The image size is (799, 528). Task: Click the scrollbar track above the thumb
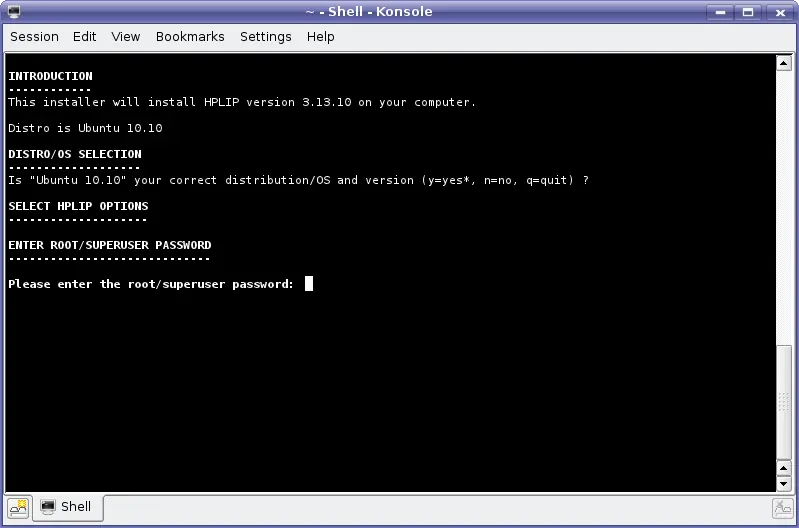[784, 208]
